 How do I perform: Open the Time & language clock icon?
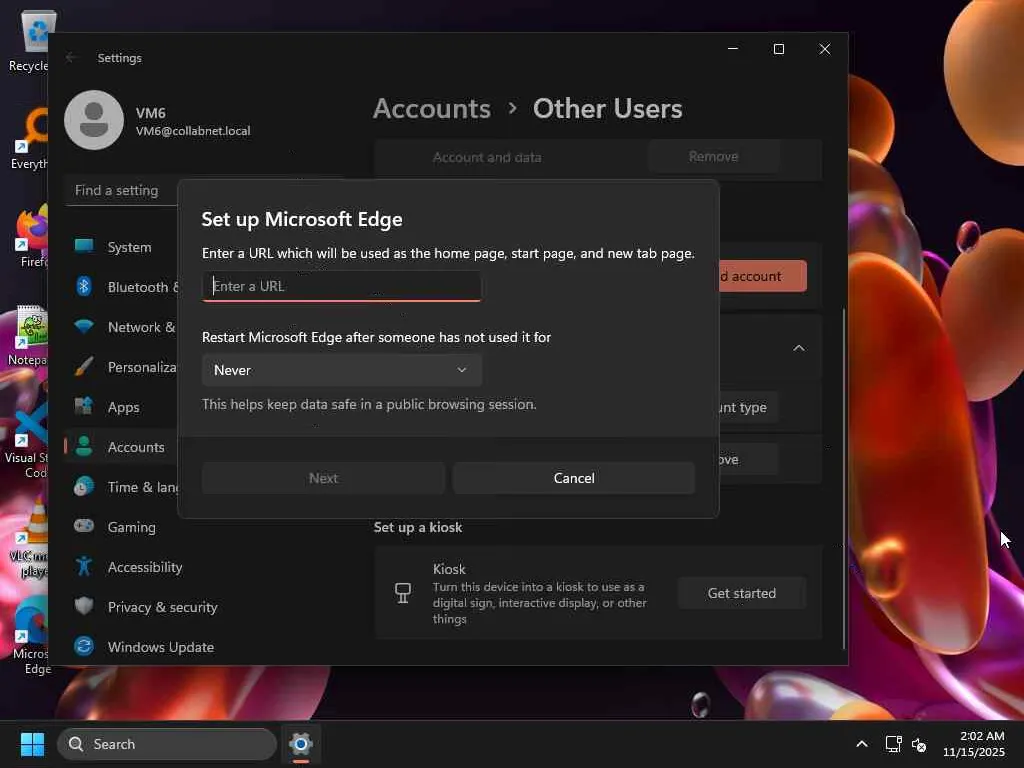[84, 487]
